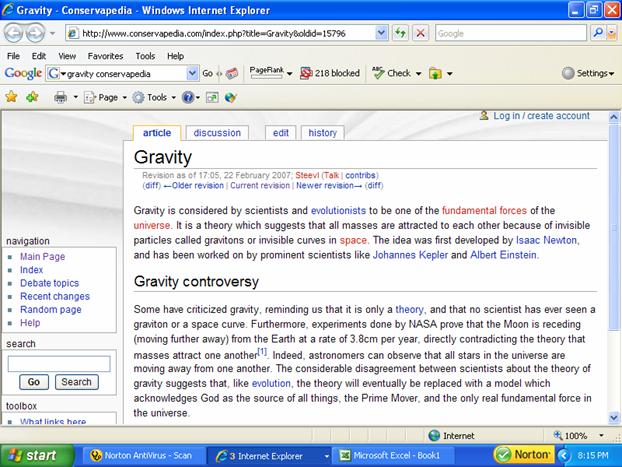Click the address bar URL field

(x=221, y=33)
